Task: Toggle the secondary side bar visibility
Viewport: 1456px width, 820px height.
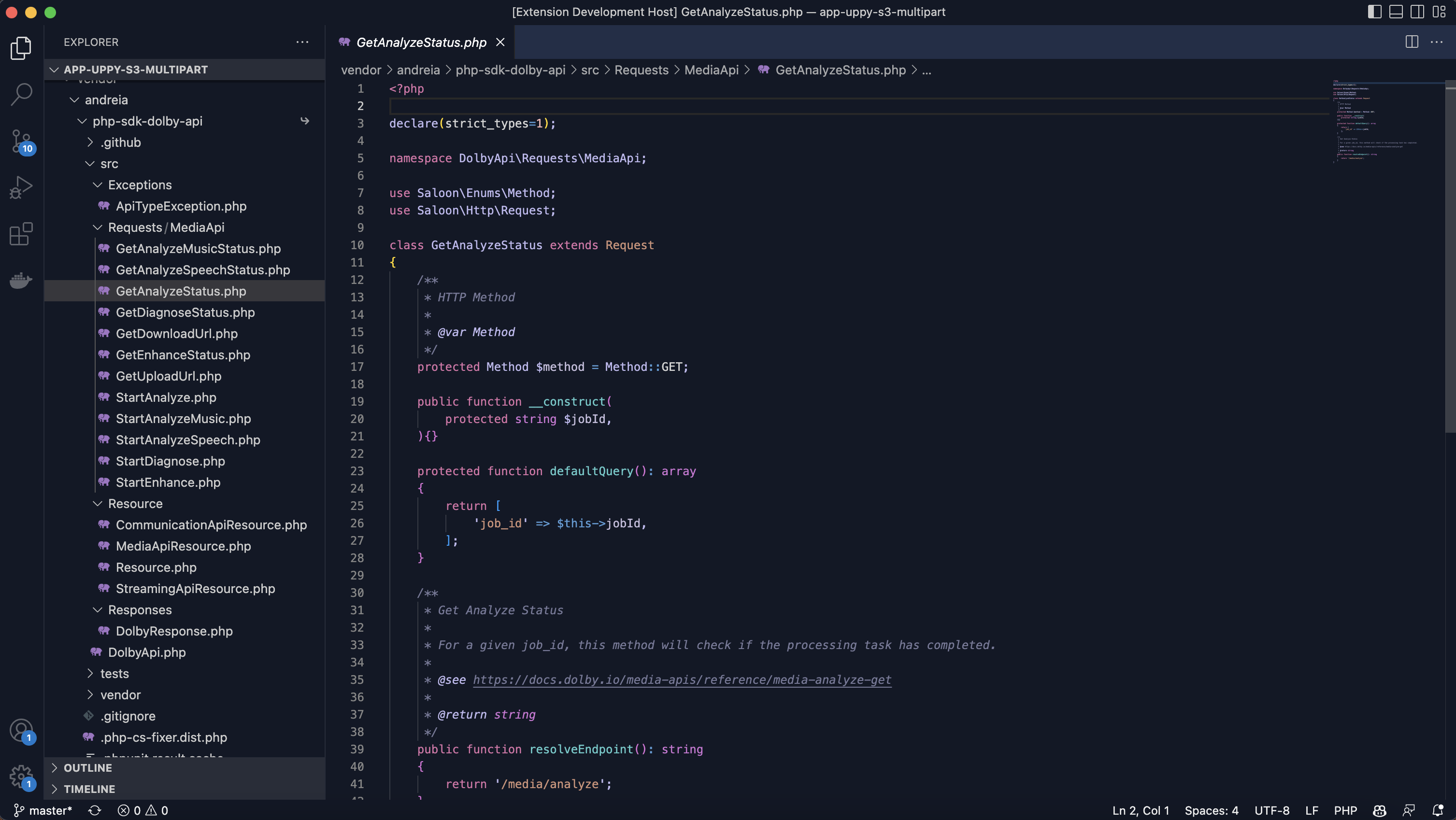Action: (x=1417, y=12)
